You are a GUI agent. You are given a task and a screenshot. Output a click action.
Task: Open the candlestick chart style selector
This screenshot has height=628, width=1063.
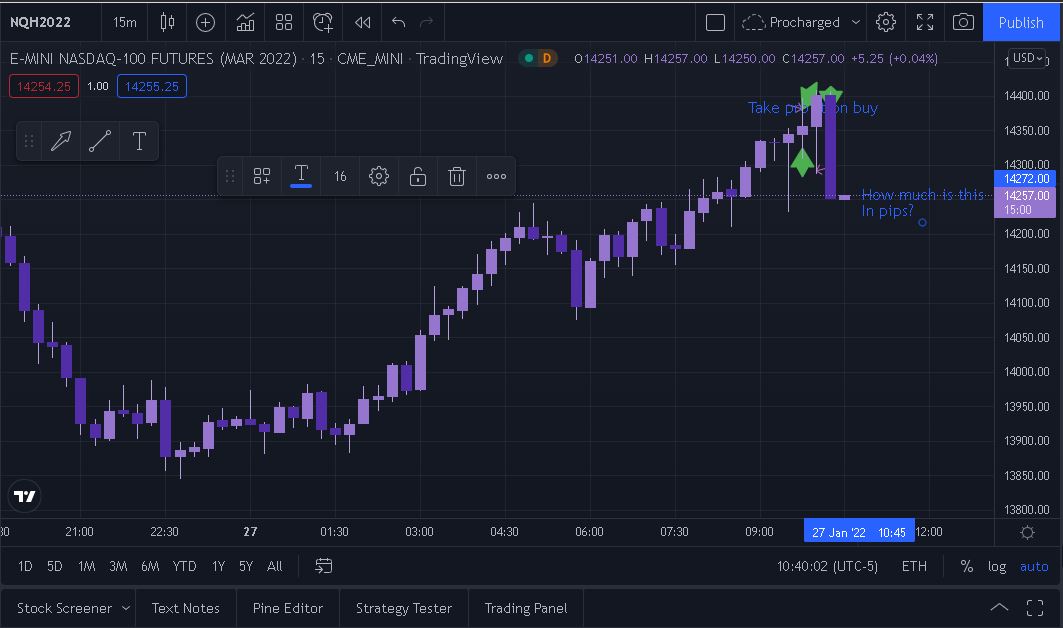pyautogui.click(x=167, y=22)
